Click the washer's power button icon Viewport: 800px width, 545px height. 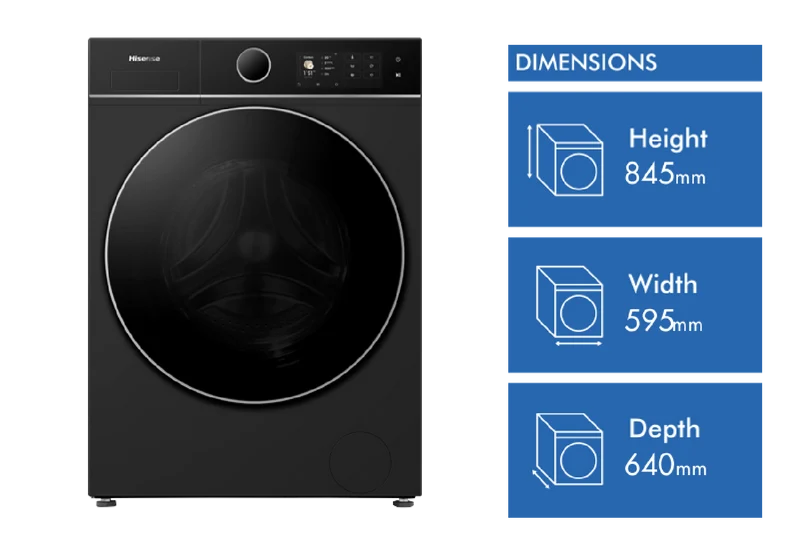click(398, 59)
